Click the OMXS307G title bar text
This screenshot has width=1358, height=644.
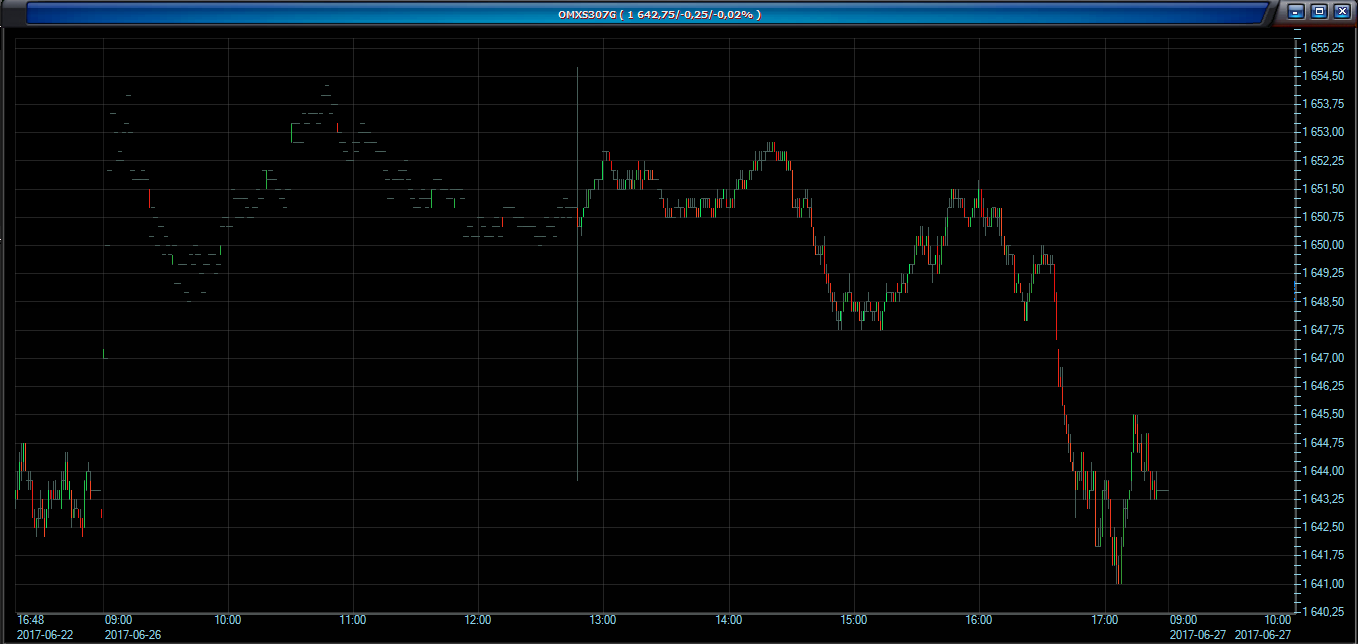pyautogui.click(x=660, y=14)
